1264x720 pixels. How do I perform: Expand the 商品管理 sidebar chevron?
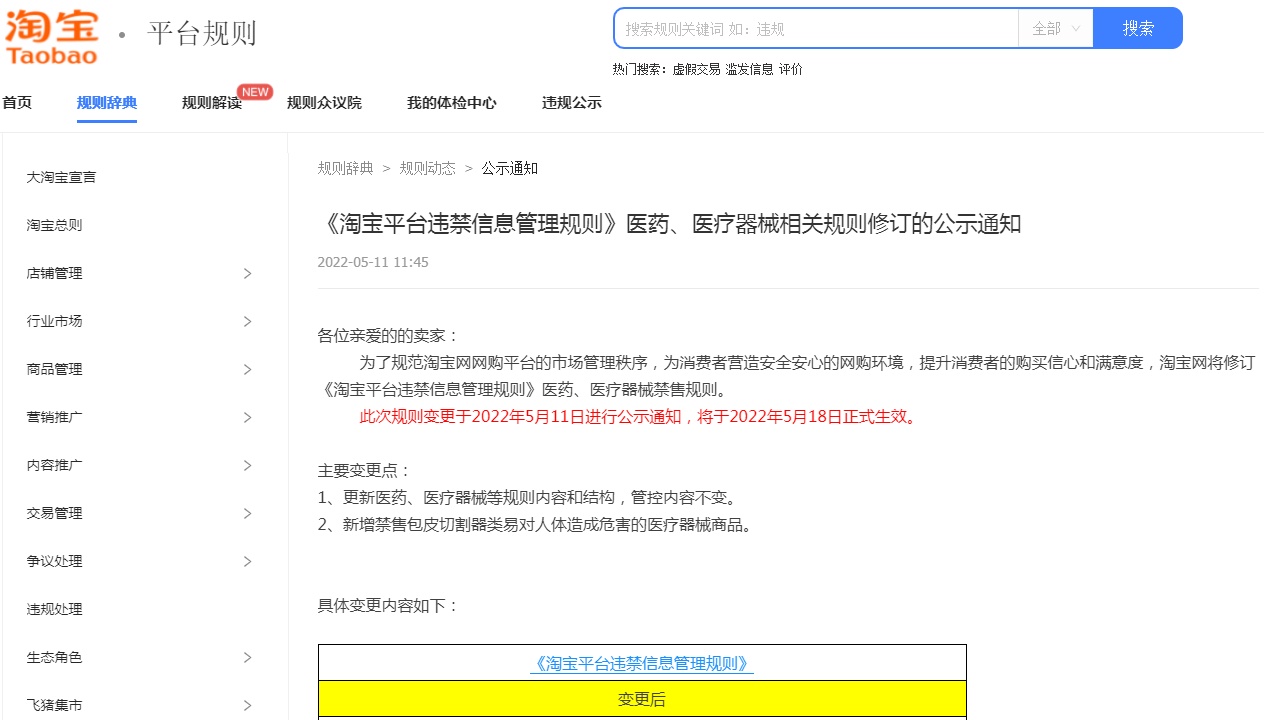[x=247, y=369]
